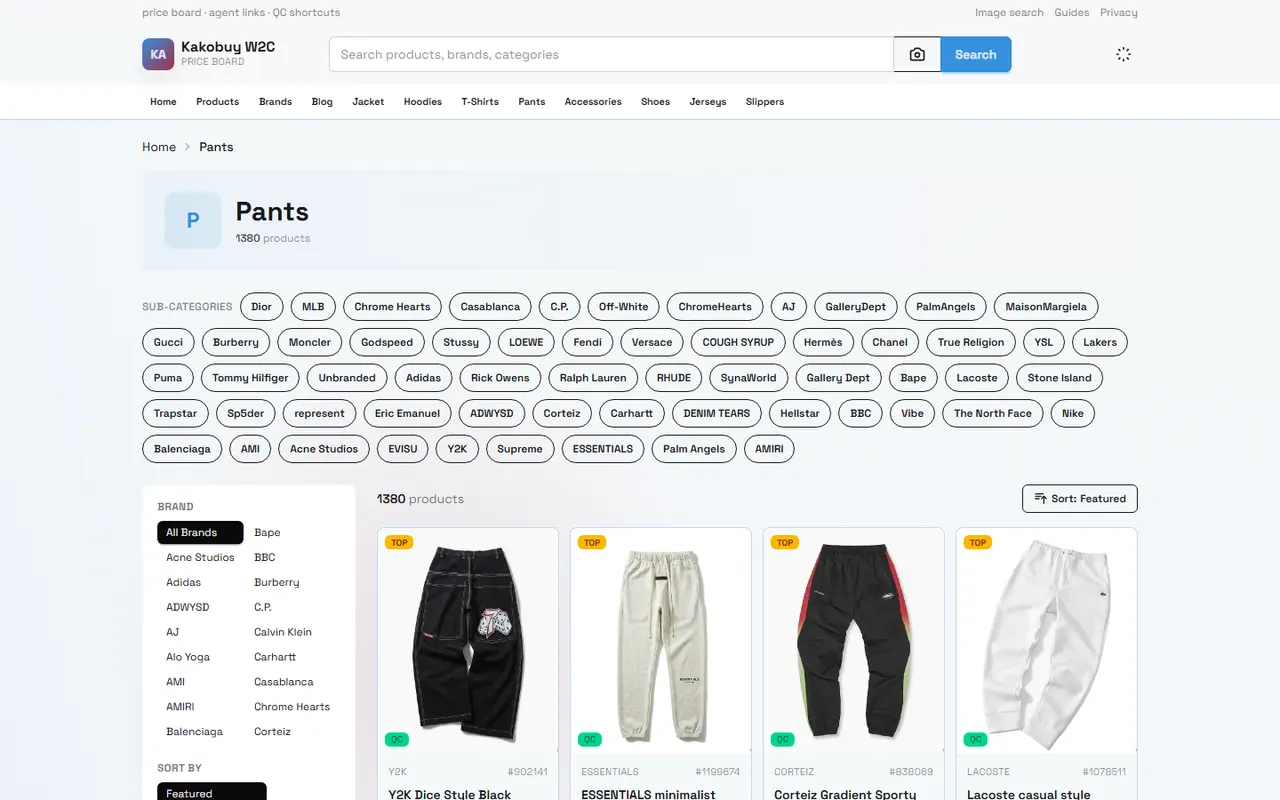Image resolution: width=1280 pixels, height=800 pixels.
Task: Choose the EVISU sub-category chip
Action: pyautogui.click(x=403, y=448)
